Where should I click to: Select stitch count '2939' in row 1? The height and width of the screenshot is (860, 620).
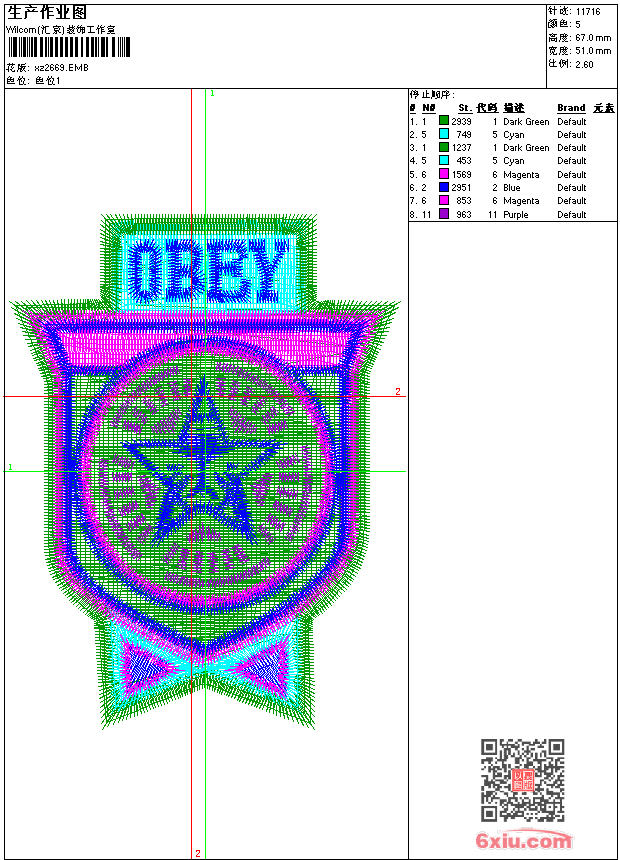461,121
